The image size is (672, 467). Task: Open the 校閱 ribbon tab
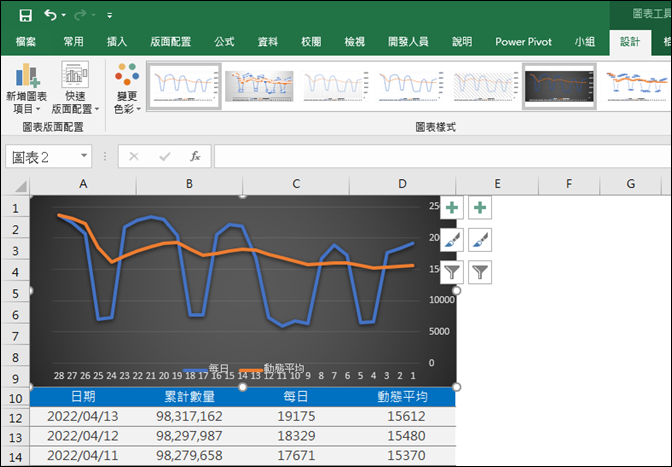click(311, 42)
